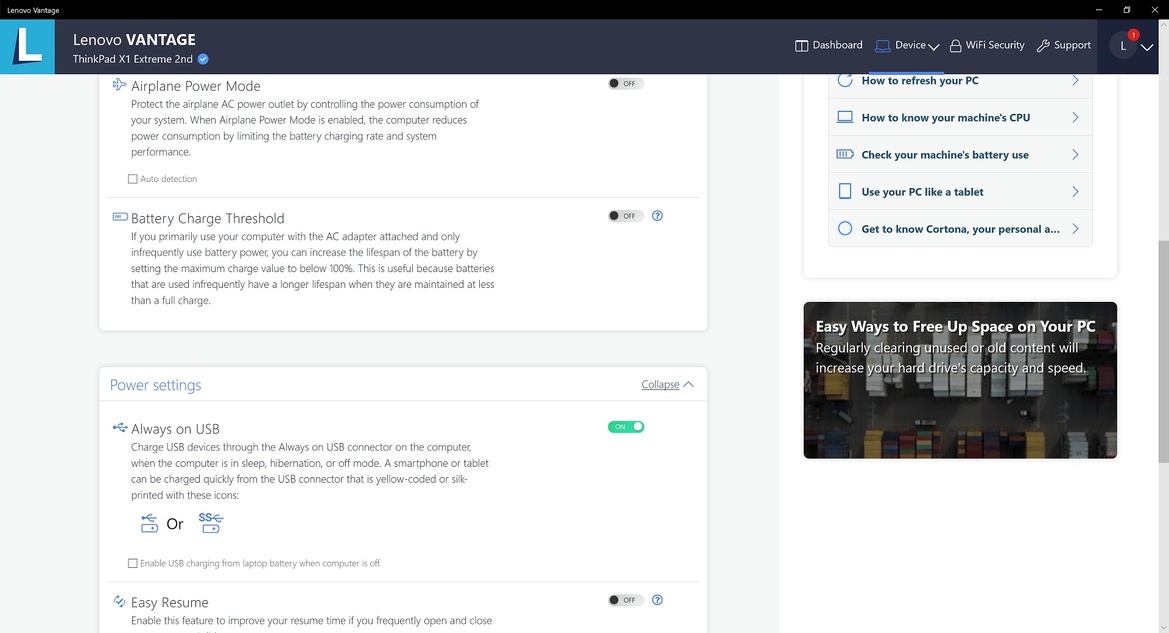Image resolution: width=1169 pixels, height=633 pixels.
Task: Click the refresh icon beside How to refresh your PC
Action: coord(845,81)
